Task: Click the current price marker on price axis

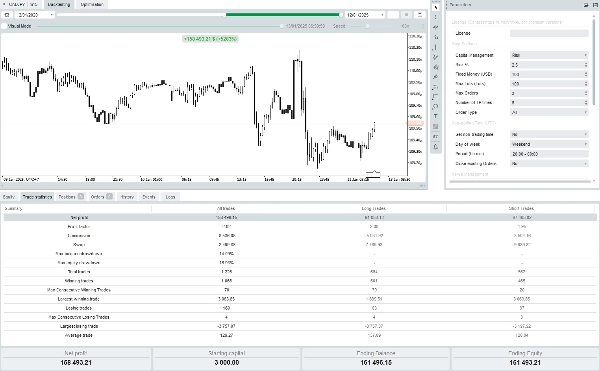Action: tap(415, 123)
